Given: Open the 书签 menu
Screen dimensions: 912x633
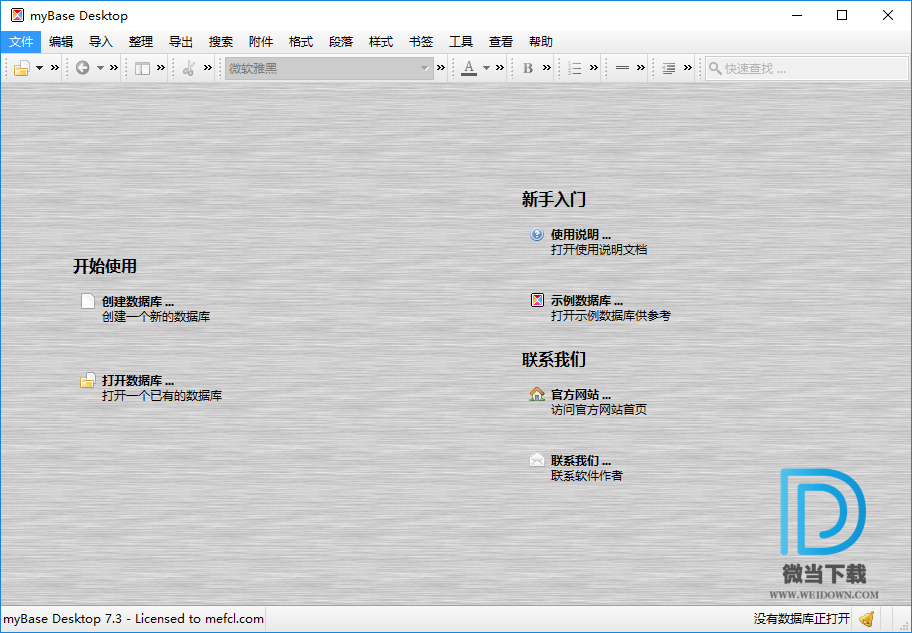Looking at the screenshot, I should (421, 42).
